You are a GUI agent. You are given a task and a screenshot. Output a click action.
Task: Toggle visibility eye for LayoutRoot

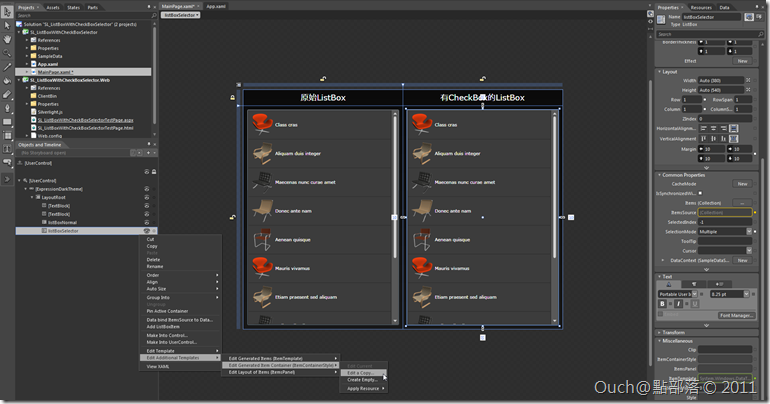point(146,197)
